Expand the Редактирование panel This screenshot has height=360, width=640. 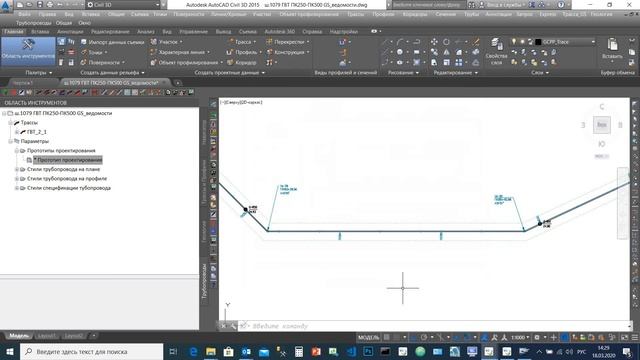click(x=455, y=73)
